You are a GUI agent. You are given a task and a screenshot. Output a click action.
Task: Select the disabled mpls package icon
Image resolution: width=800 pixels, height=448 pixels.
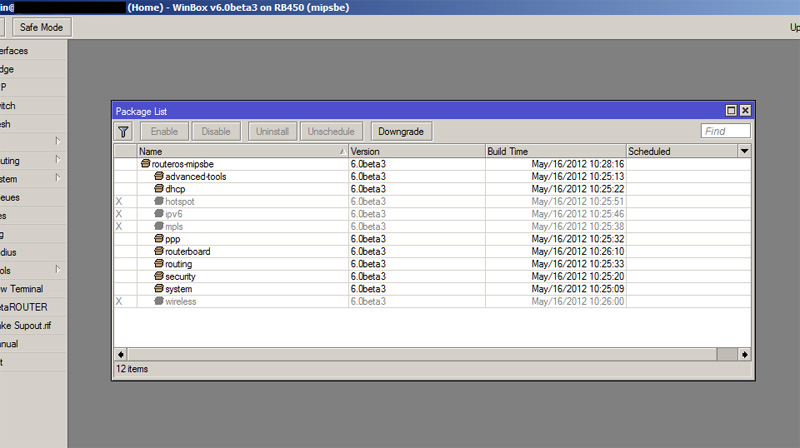tap(159, 226)
